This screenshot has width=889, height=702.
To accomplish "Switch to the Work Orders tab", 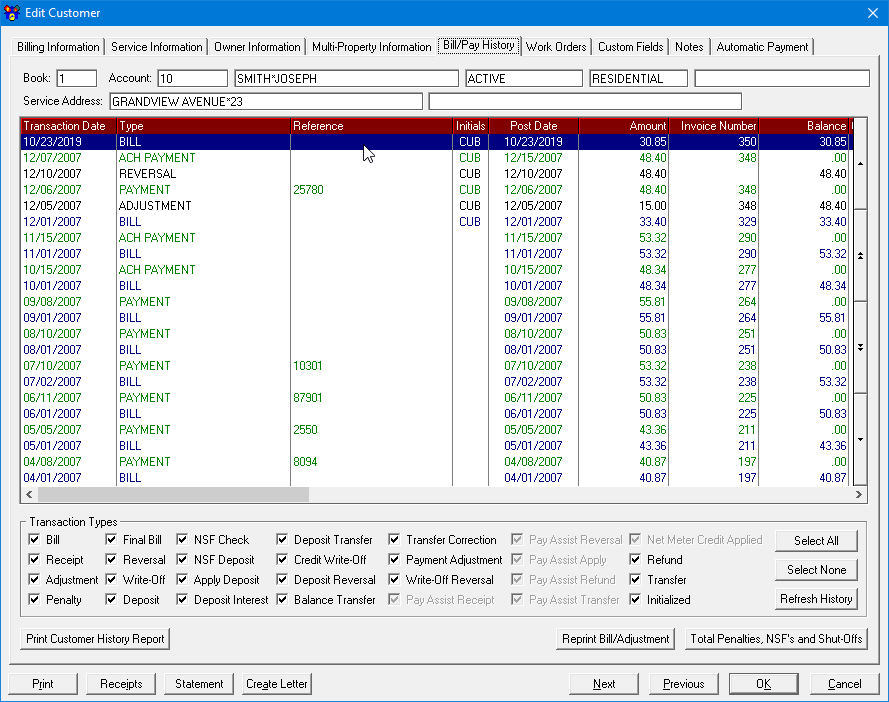I will point(556,46).
